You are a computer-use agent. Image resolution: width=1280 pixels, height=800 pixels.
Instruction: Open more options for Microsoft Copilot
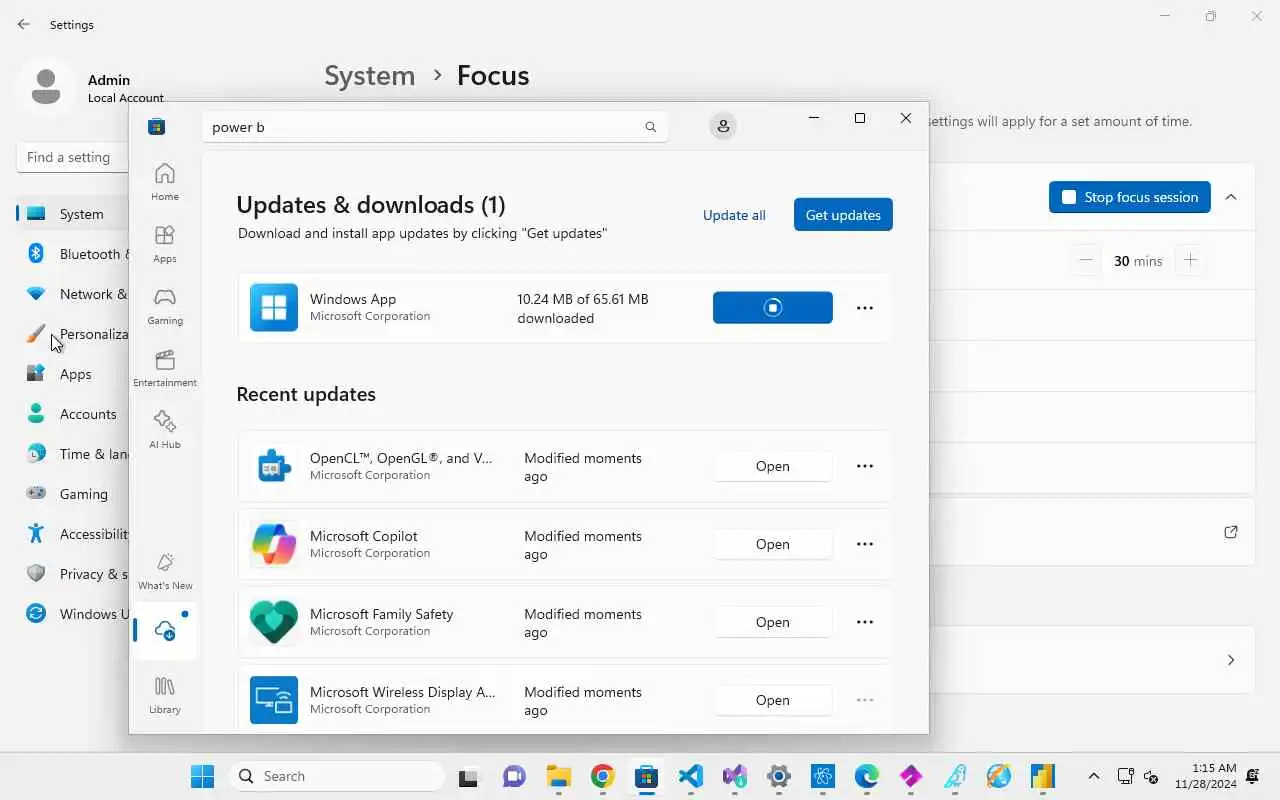click(x=865, y=544)
